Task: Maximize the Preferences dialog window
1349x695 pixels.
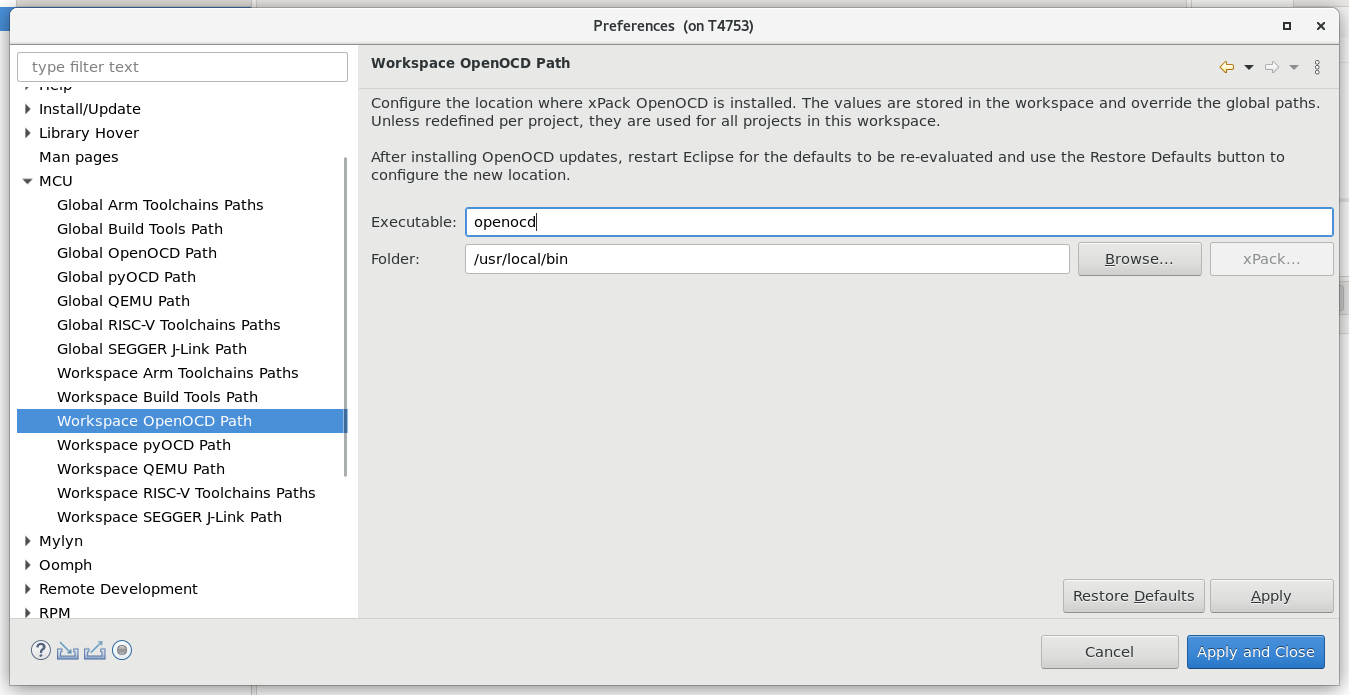Action: [x=1287, y=26]
